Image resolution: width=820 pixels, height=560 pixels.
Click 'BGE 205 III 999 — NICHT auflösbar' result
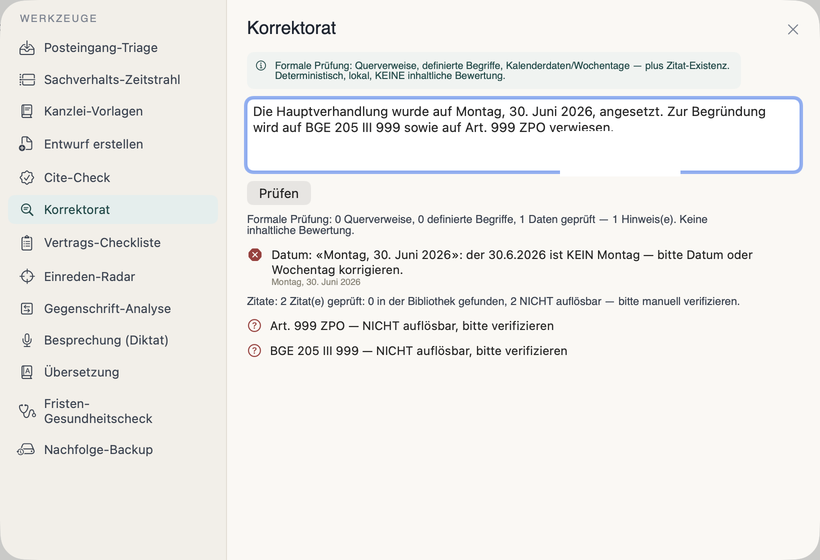click(x=418, y=351)
